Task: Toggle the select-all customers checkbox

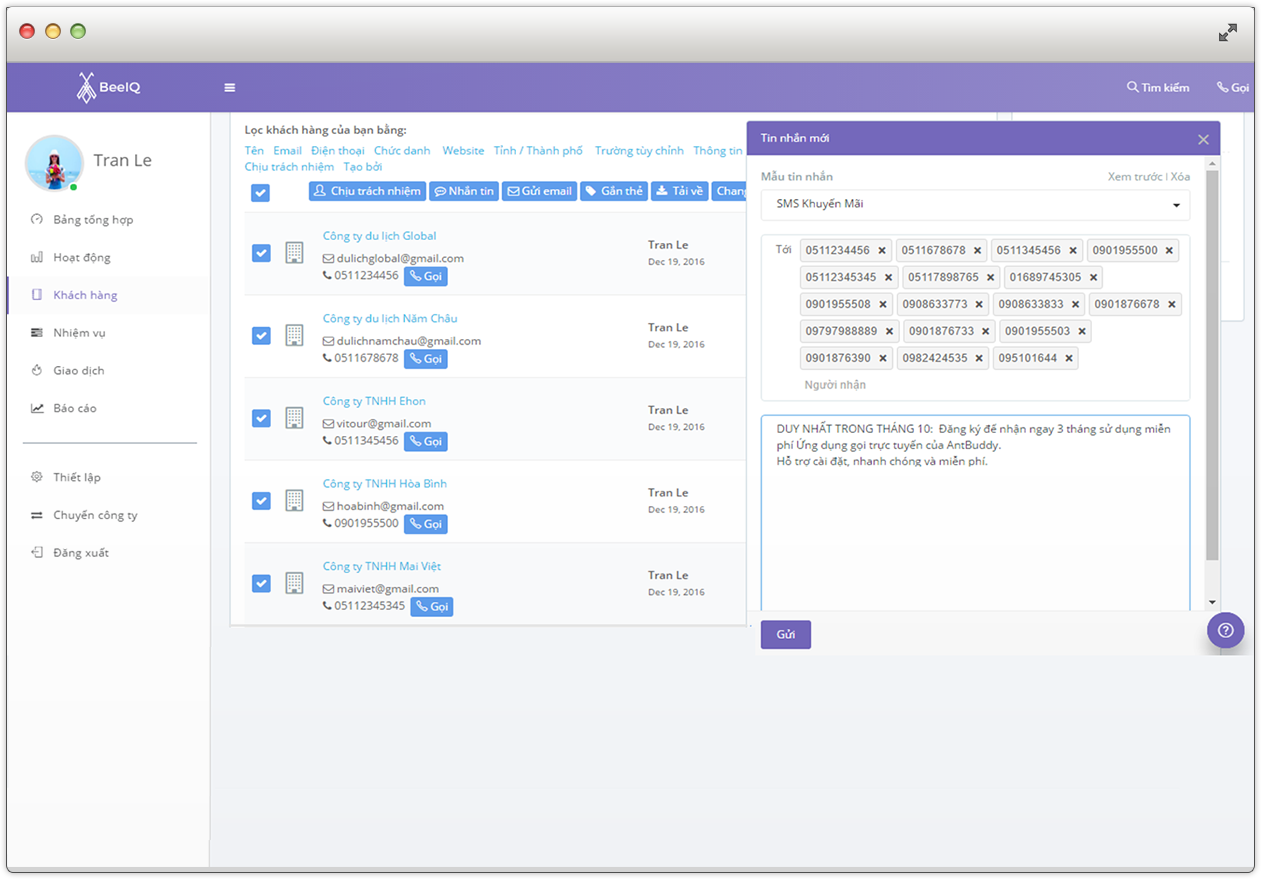Action: point(260,193)
